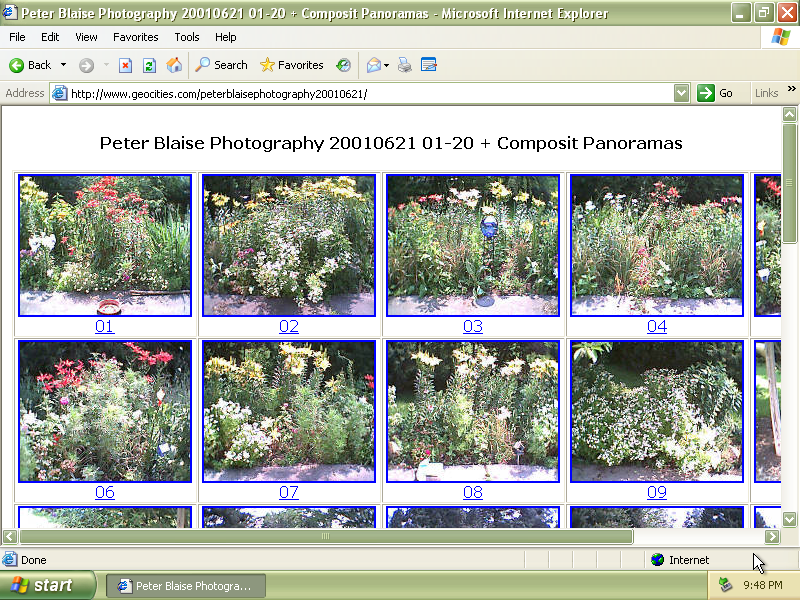
Task: Open photo link 06
Action: pyautogui.click(x=105, y=492)
